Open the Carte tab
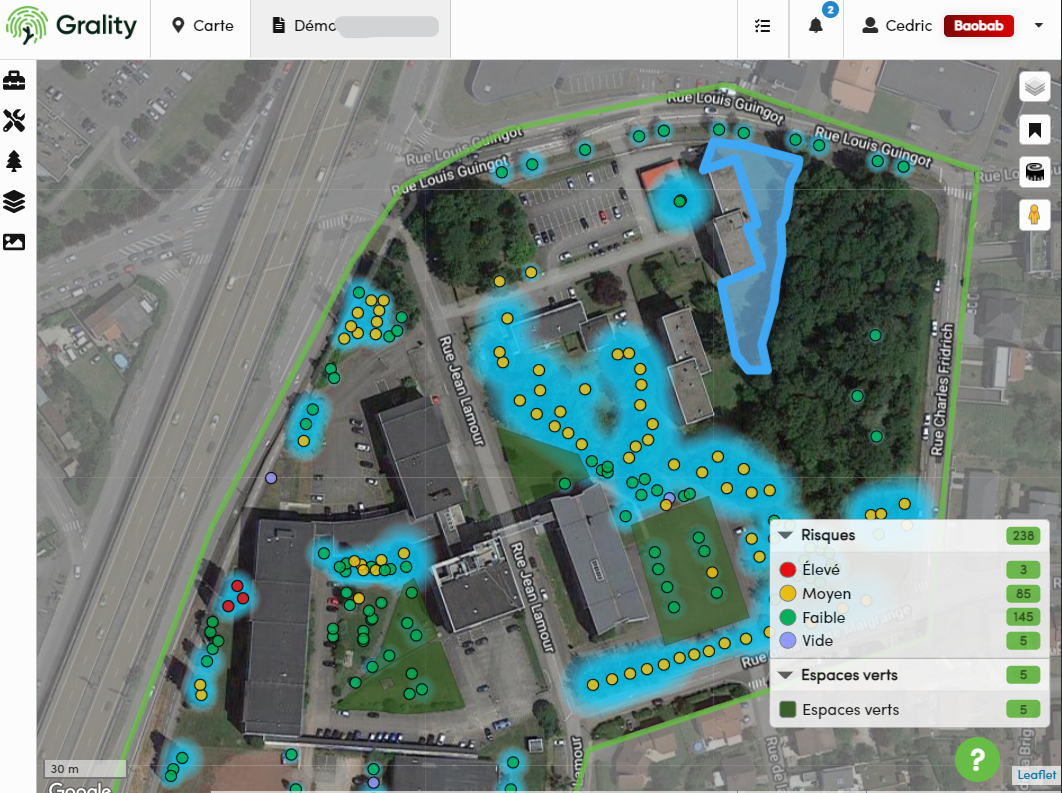This screenshot has width=1062, height=793. pos(202,26)
